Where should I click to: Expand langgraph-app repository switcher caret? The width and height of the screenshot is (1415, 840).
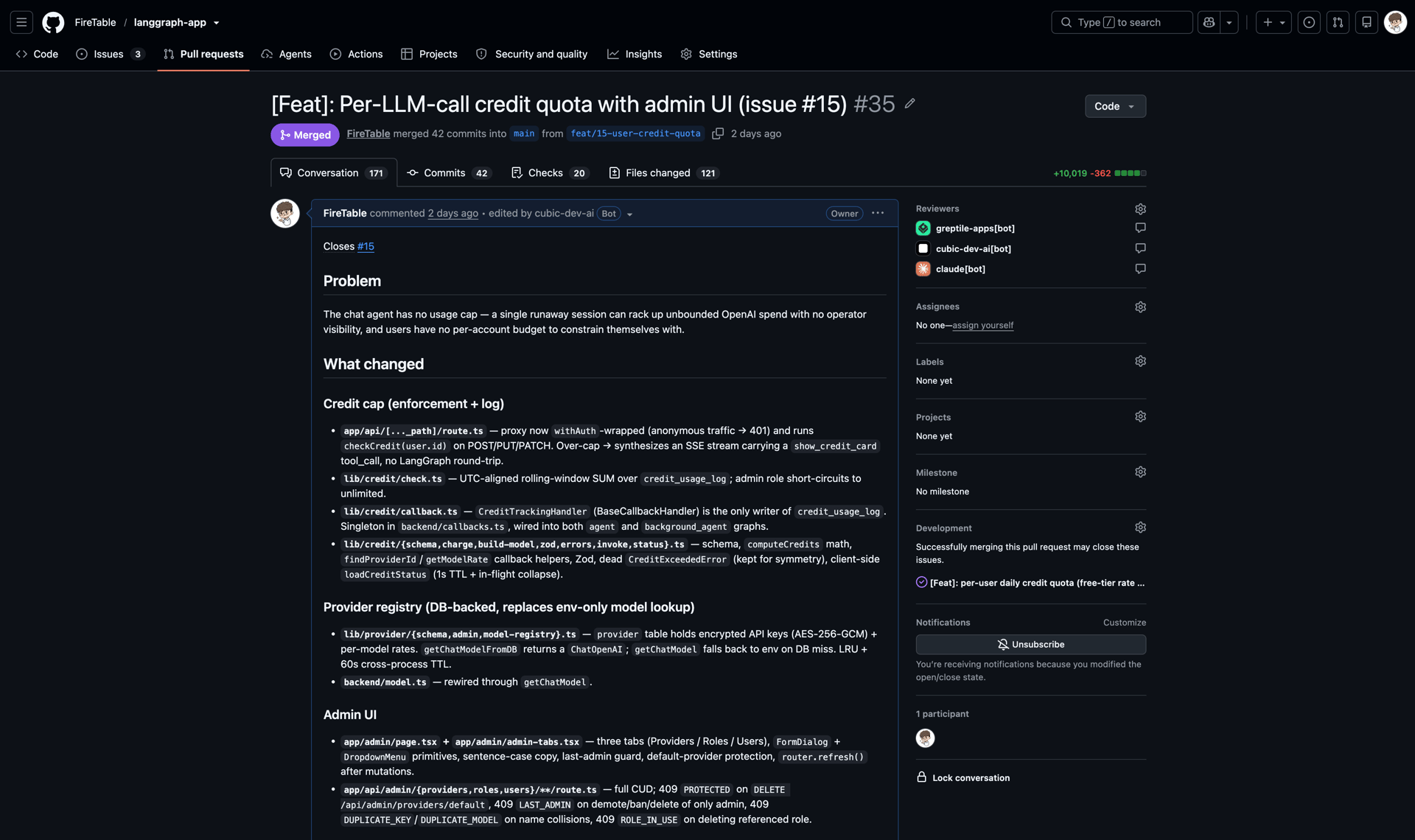pos(216,23)
